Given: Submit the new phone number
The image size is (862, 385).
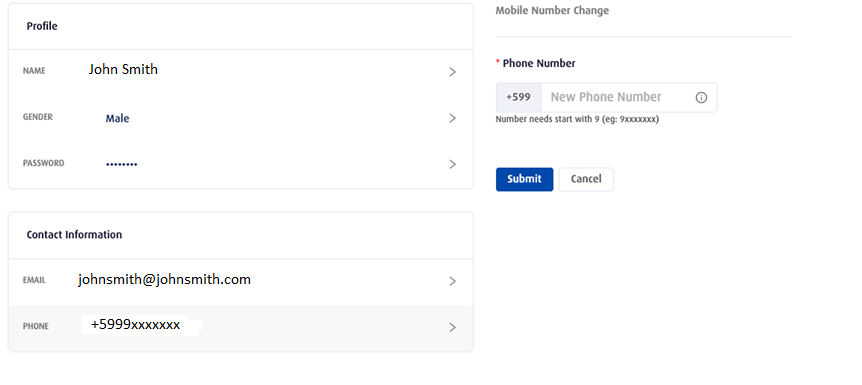Looking at the screenshot, I should coord(524,179).
